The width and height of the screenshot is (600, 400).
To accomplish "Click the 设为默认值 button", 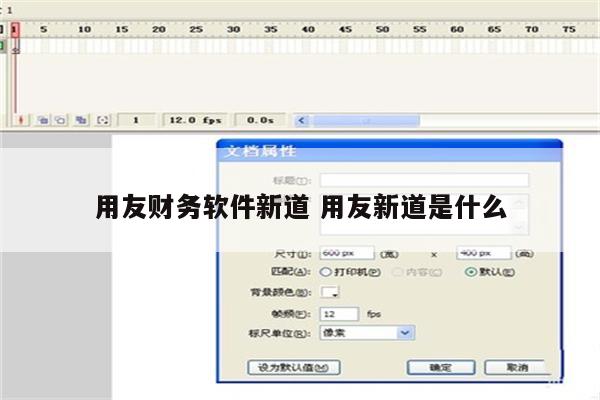I will (x=293, y=368).
